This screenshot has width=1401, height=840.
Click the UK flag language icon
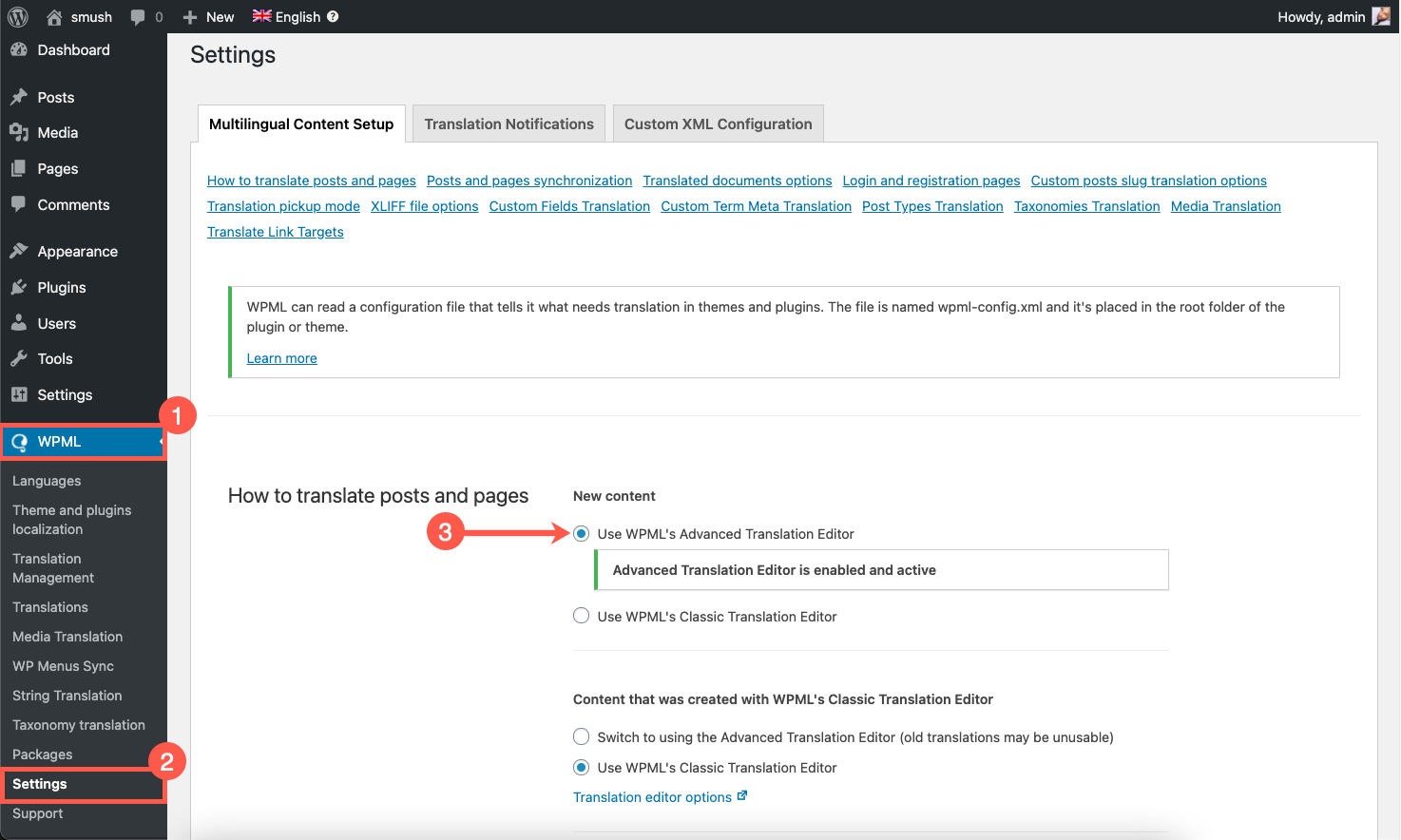click(261, 16)
